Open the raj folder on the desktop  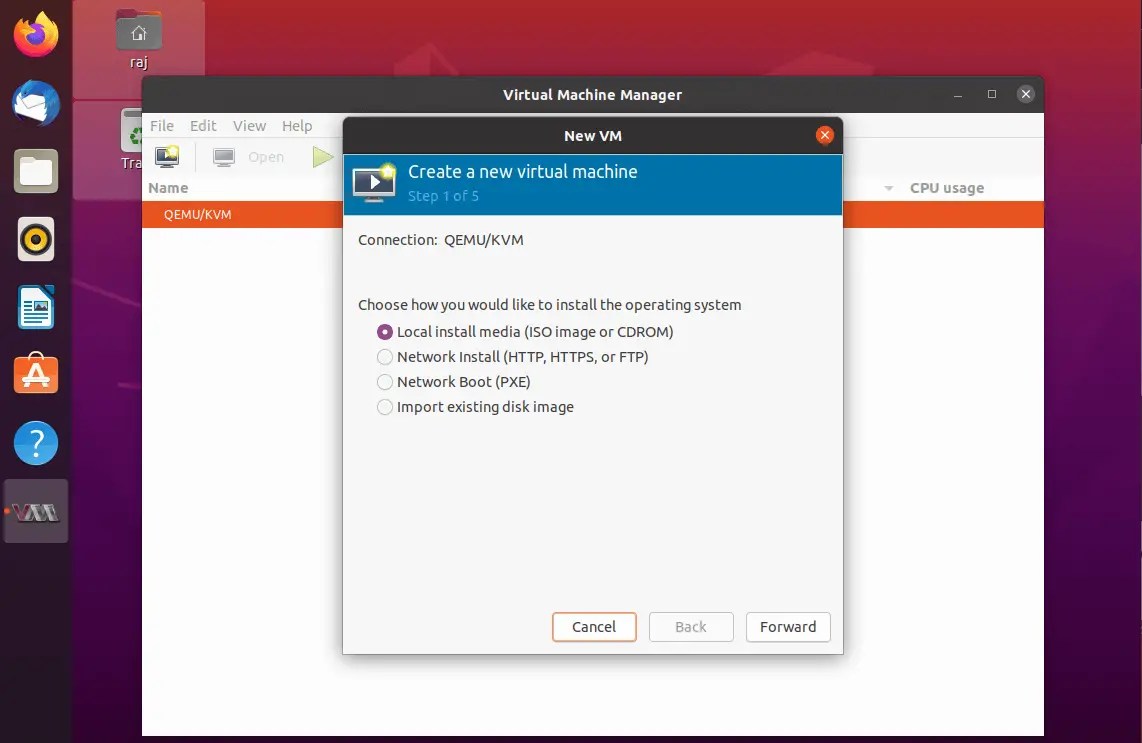[x=138, y=30]
